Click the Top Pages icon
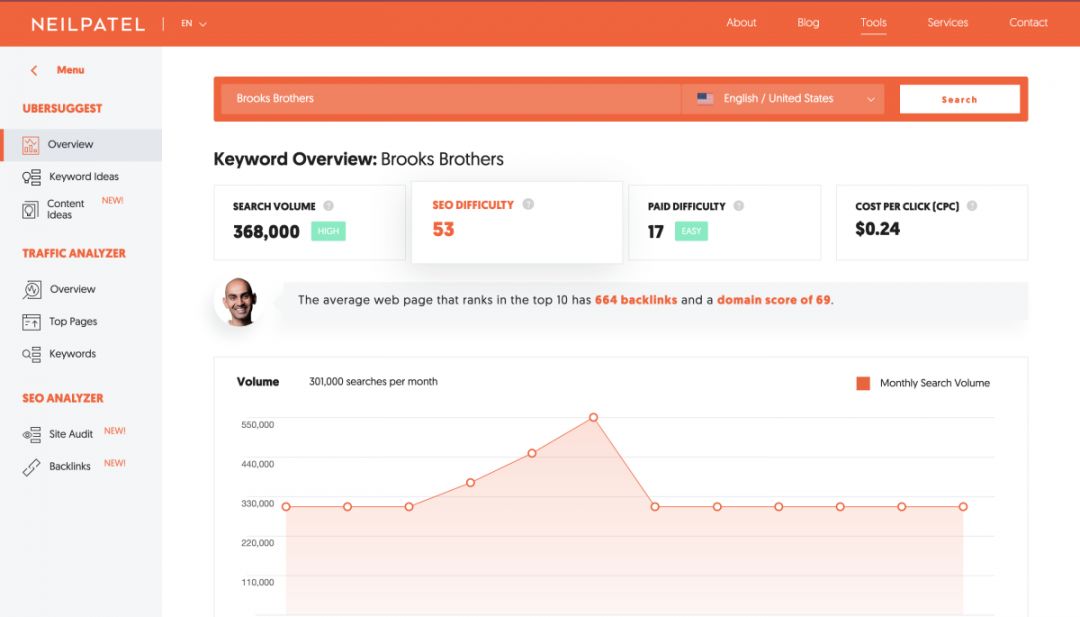The height and width of the screenshot is (617, 1080). click(31, 322)
